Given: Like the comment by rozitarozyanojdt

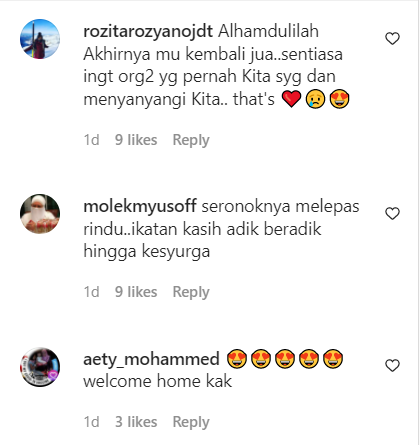Looking at the screenshot, I should pos(392,39).
